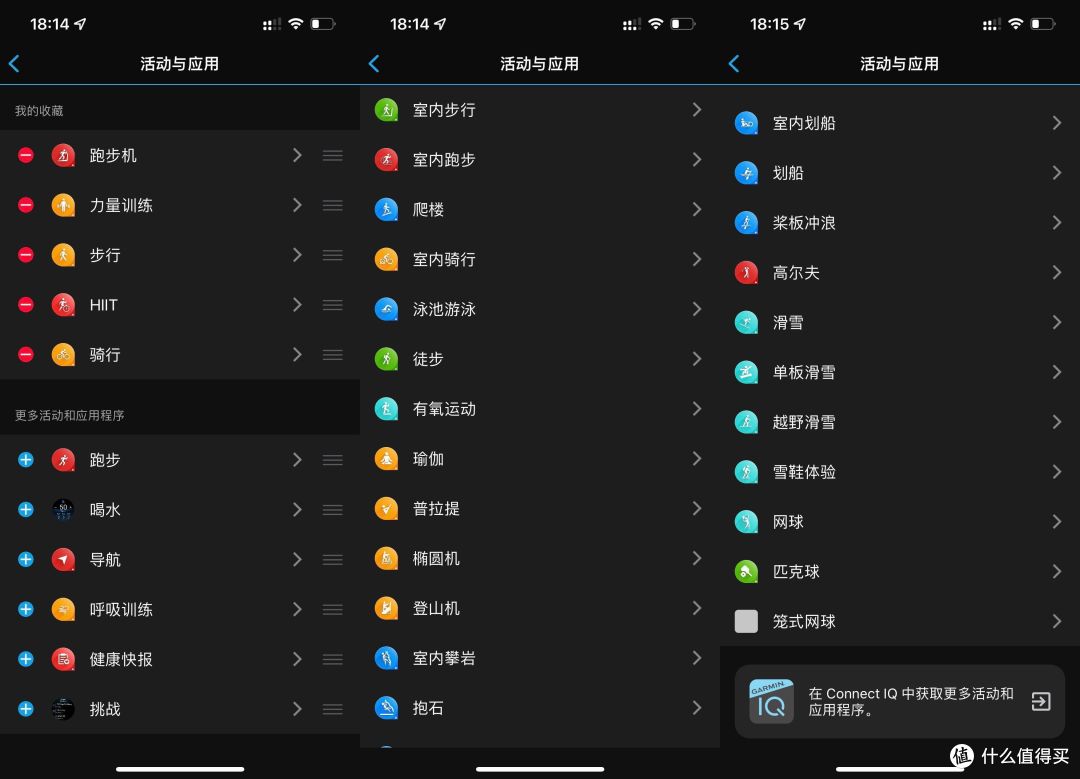Tap the 网球 tennis icon
The height and width of the screenshot is (779, 1080).
747,522
